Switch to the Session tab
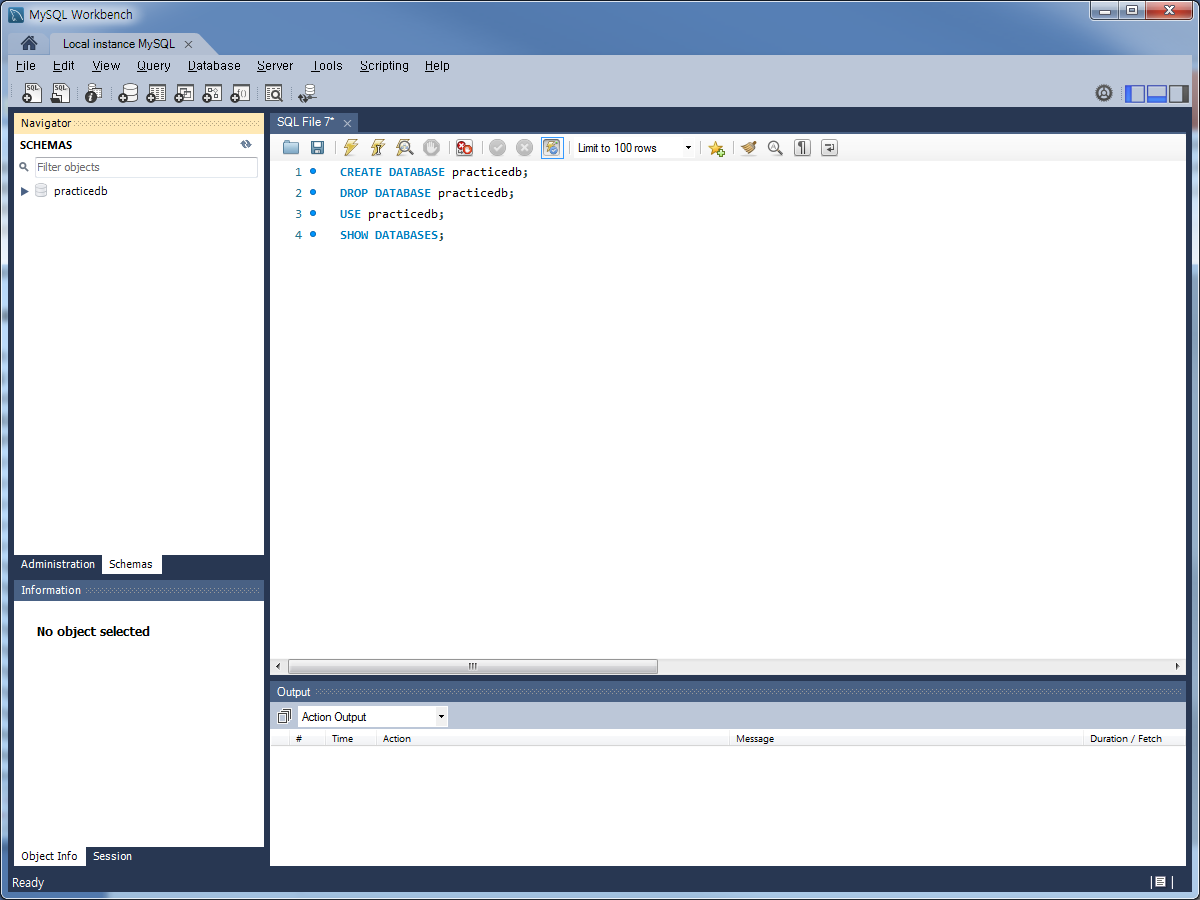The height and width of the screenshot is (900, 1200). (112, 856)
